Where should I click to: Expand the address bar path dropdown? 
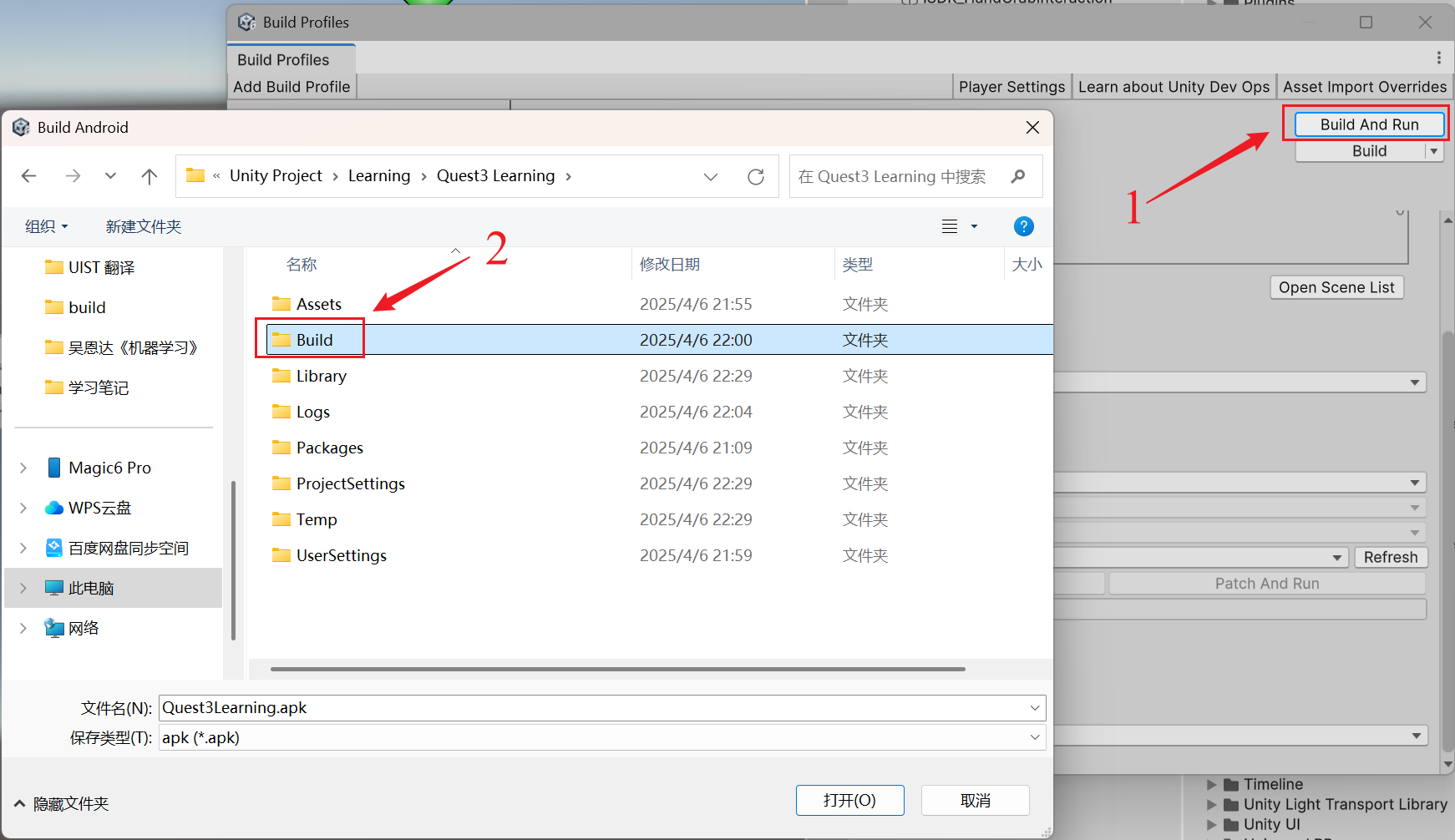pyautogui.click(x=711, y=176)
